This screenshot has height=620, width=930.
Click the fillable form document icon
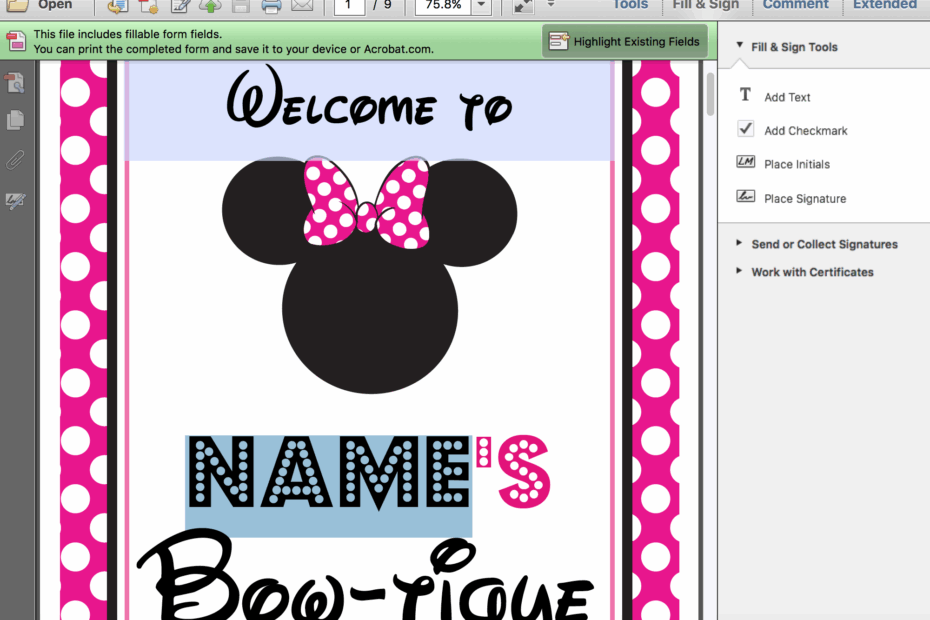pyautogui.click(x=16, y=41)
